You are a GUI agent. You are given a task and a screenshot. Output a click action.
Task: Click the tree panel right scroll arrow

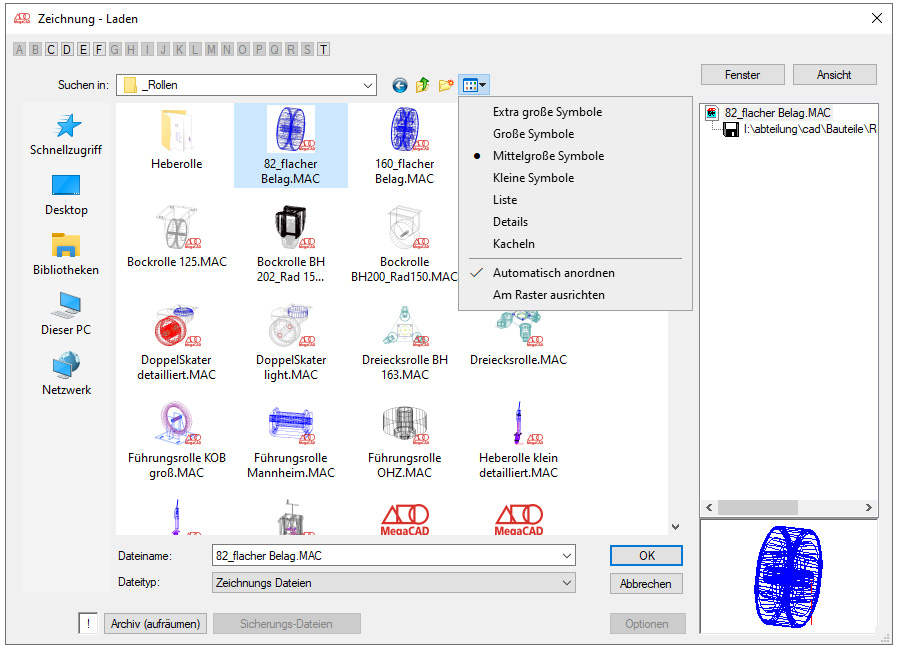[868, 508]
